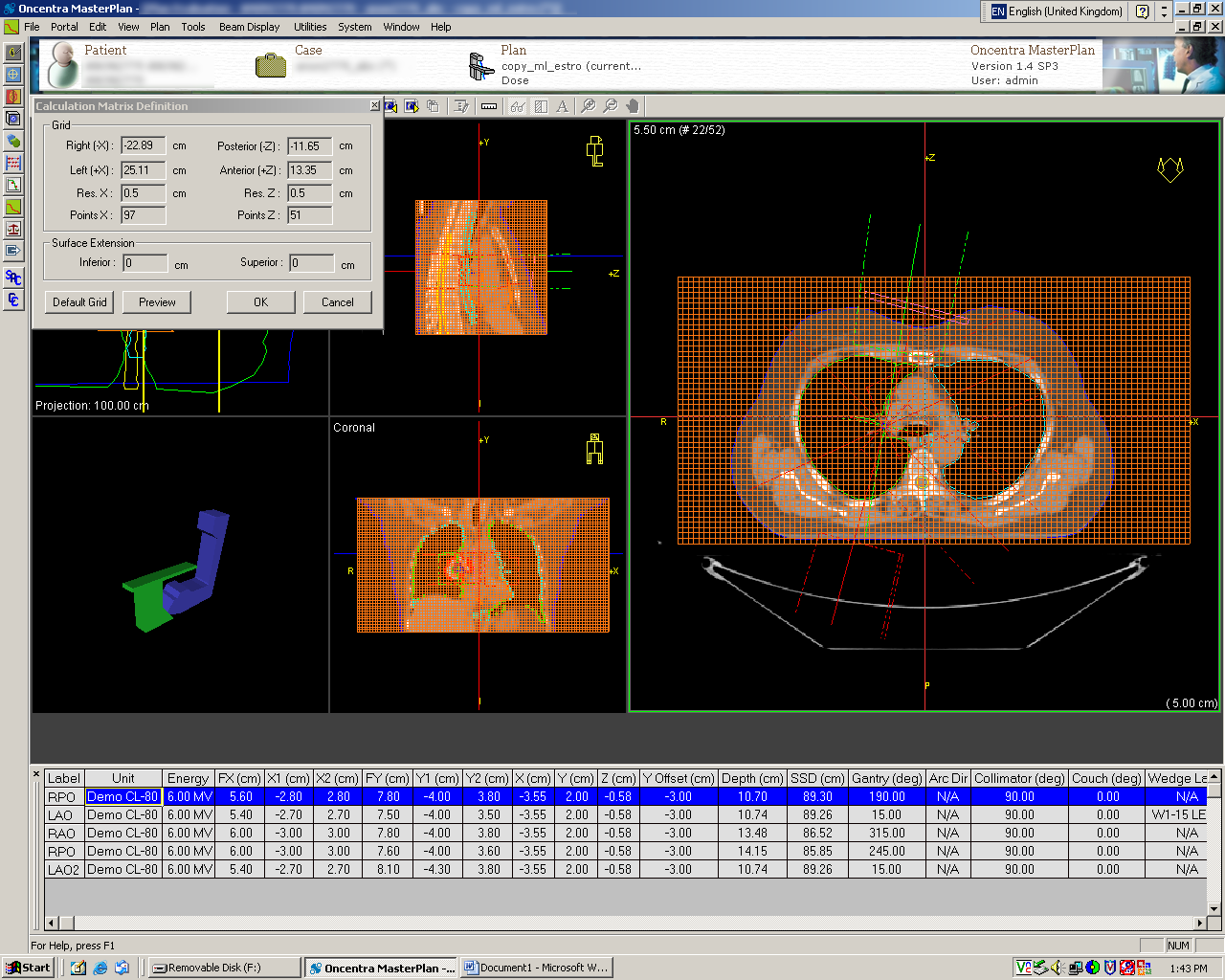Click the 13.48 depth cell
This screenshot has width=1225, height=980.
(752, 833)
